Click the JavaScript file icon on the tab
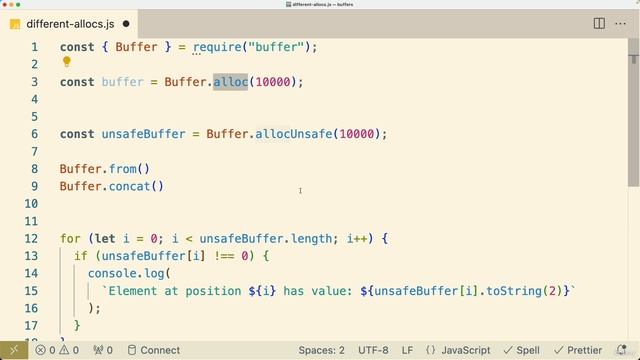The width and height of the screenshot is (640, 360). 15,24
